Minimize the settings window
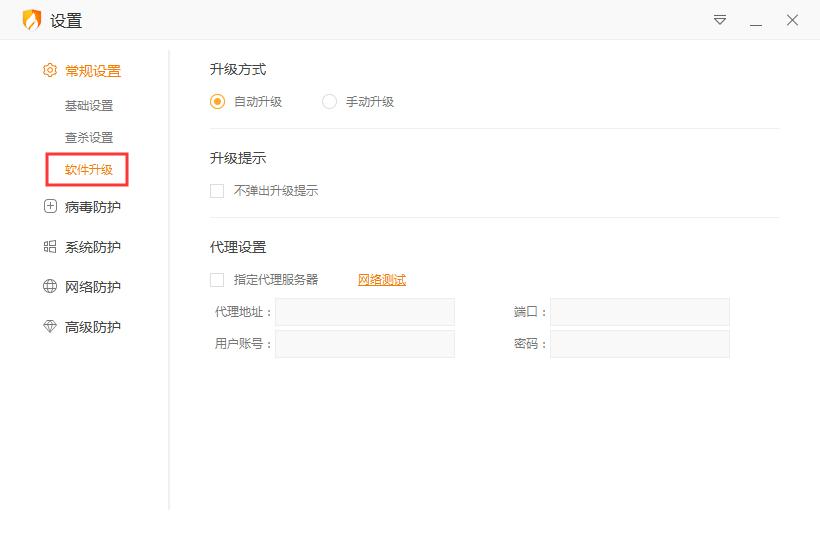Image resolution: width=820 pixels, height=540 pixels. click(756, 21)
